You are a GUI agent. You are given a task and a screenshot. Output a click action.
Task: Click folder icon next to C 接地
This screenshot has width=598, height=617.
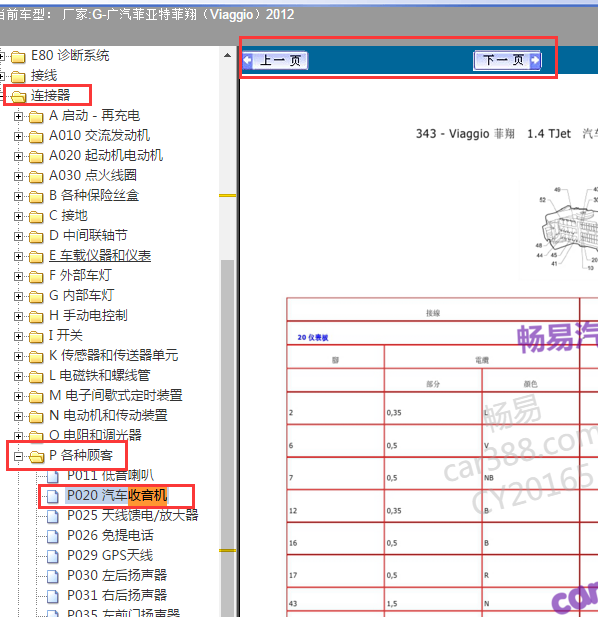[36, 217]
